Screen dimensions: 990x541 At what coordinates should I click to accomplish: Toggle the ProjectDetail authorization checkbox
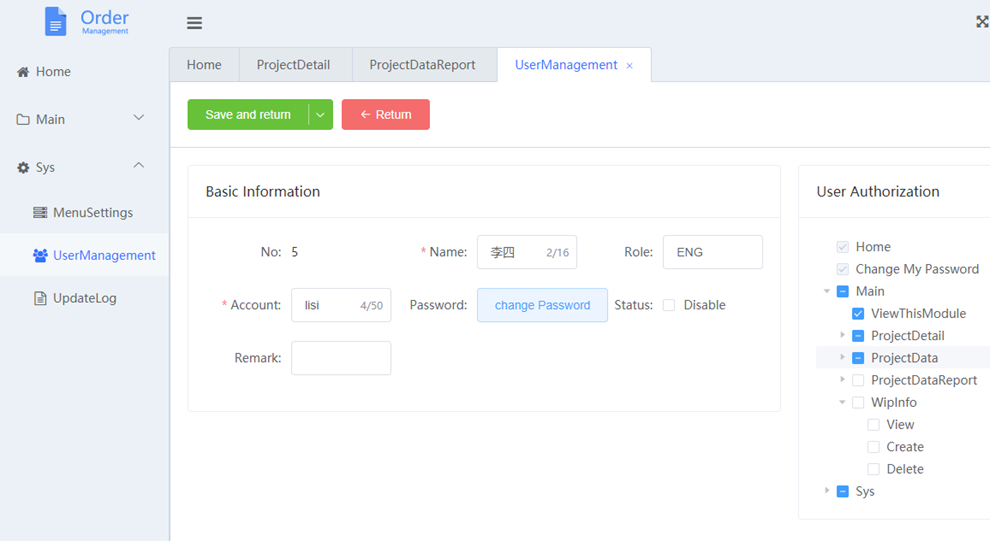pyautogui.click(x=858, y=336)
